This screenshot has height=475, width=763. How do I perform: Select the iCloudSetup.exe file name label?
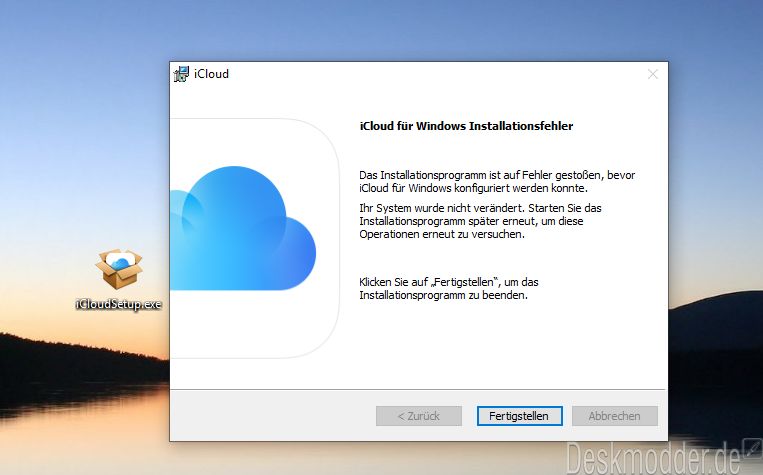tap(119, 304)
